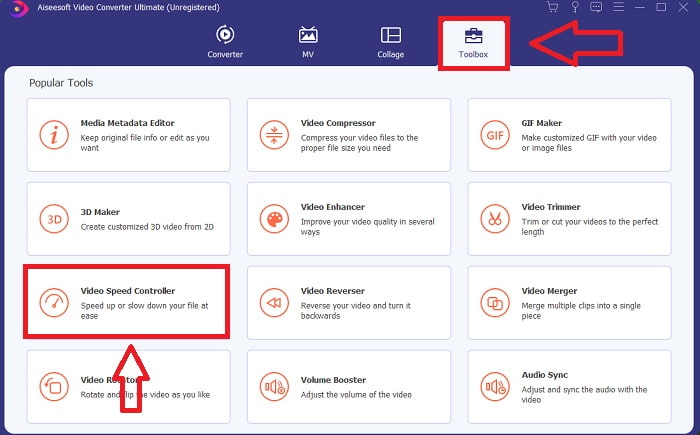Click the key register icon
This screenshot has height=435, width=700.
coord(575,7)
